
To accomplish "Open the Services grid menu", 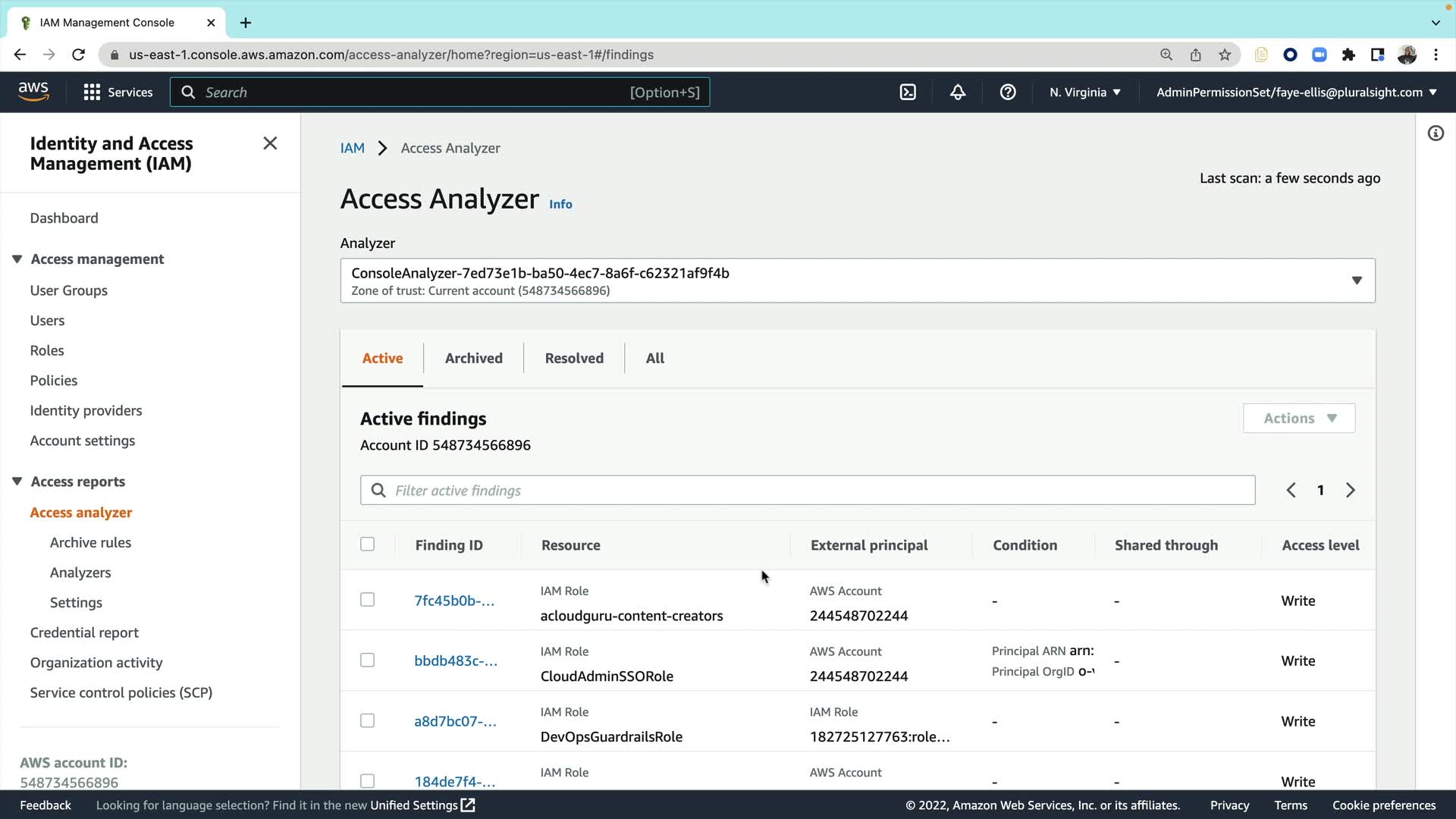I will pyautogui.click(x=118, y=93).
